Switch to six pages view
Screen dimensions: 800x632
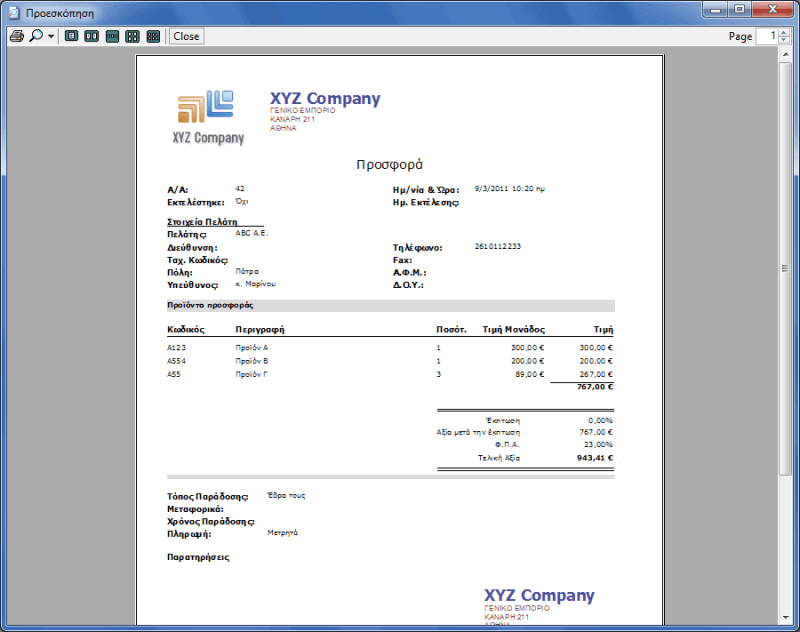tap(153, 36)
